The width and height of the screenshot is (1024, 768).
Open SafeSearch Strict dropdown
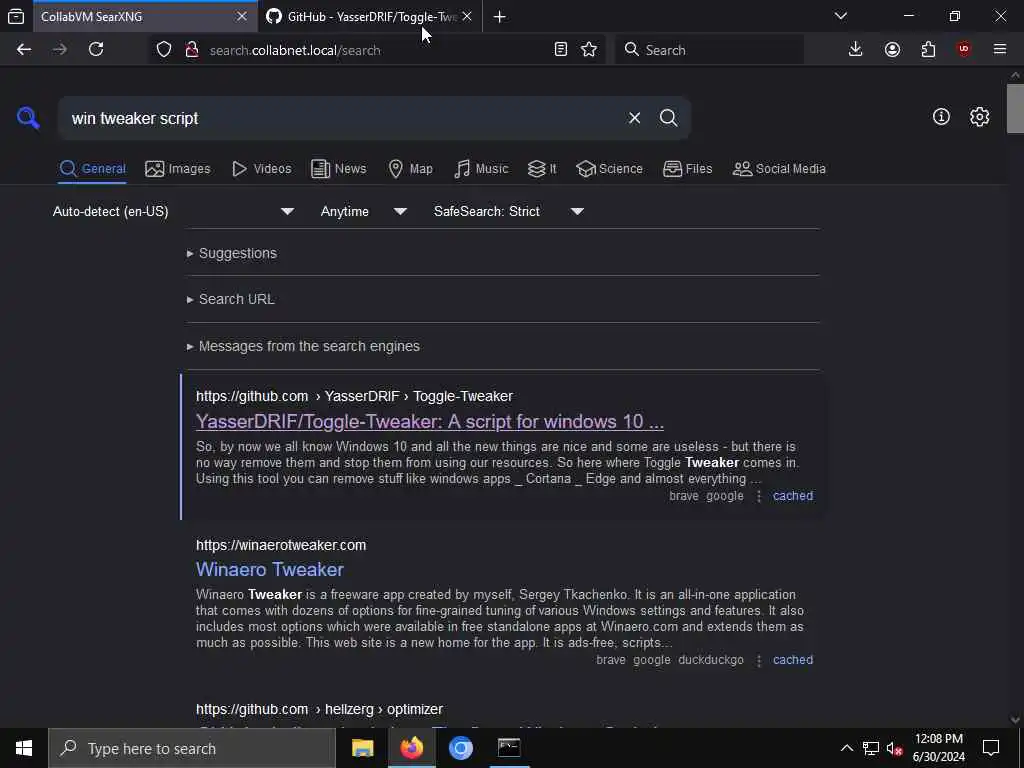(x=508, y=212)
